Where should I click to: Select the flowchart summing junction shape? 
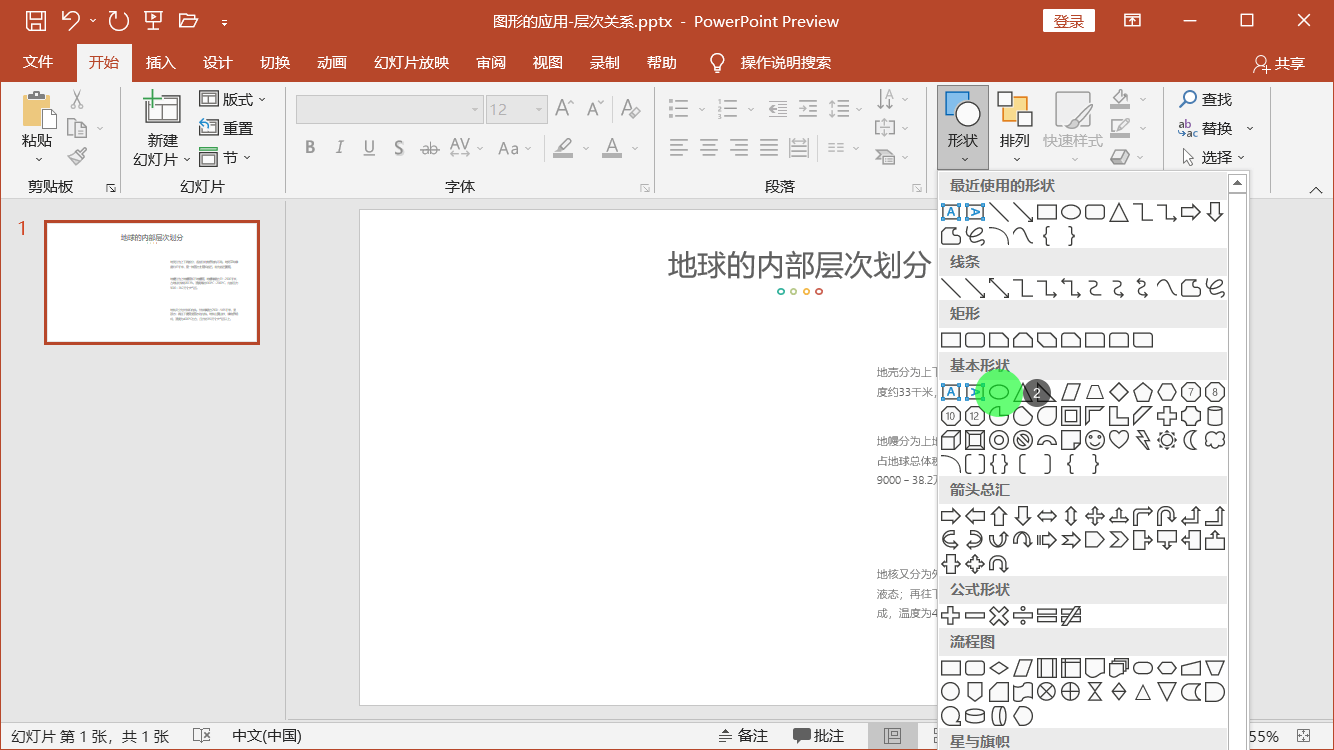(1047, 691)
